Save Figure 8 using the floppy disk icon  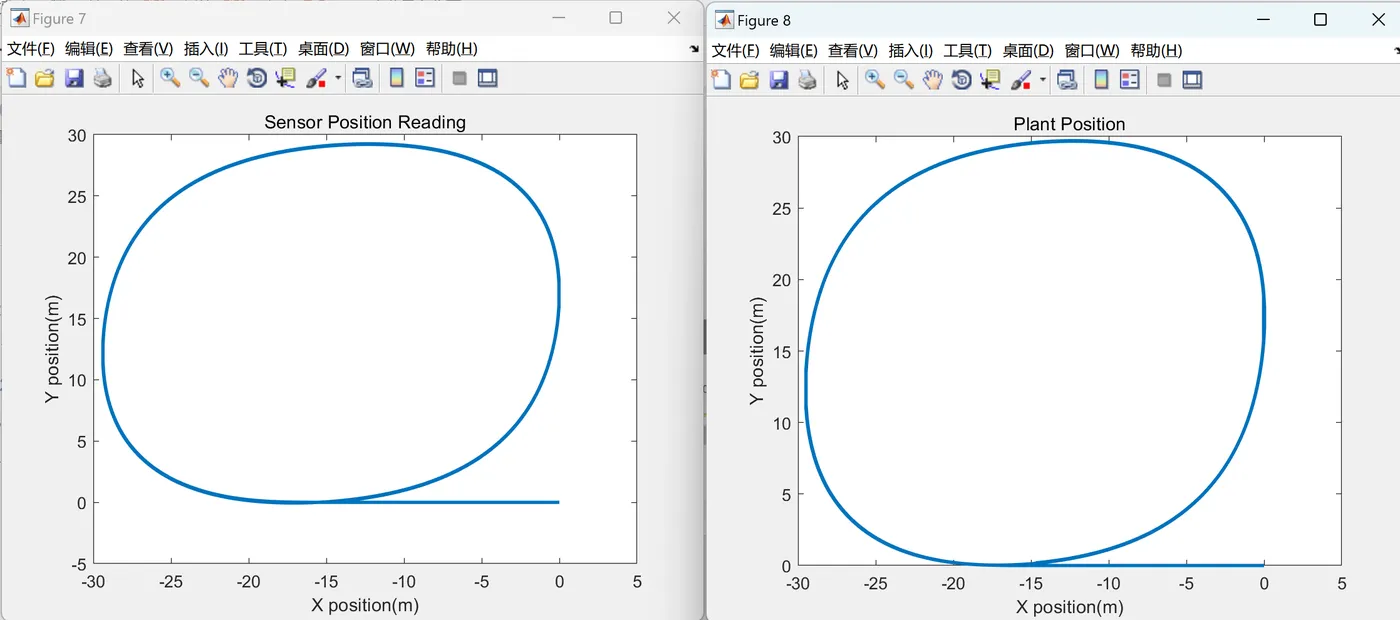click(778, 80)
